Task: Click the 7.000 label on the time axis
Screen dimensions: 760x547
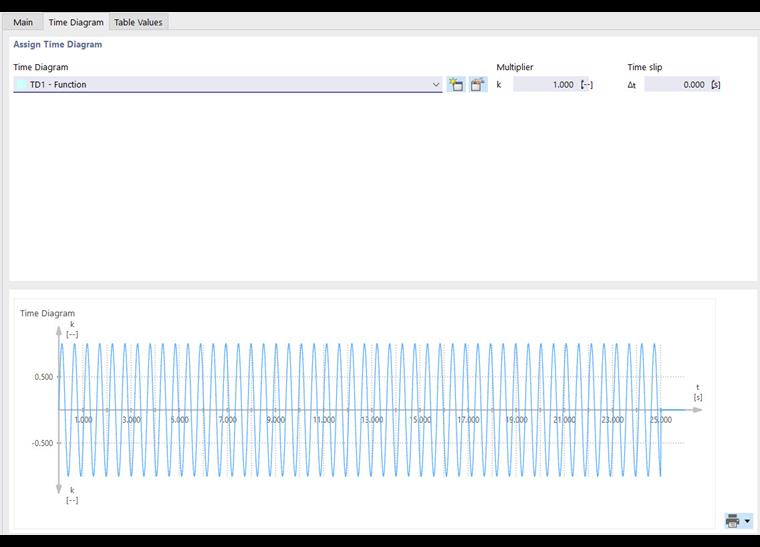Action: pos(227,420)
